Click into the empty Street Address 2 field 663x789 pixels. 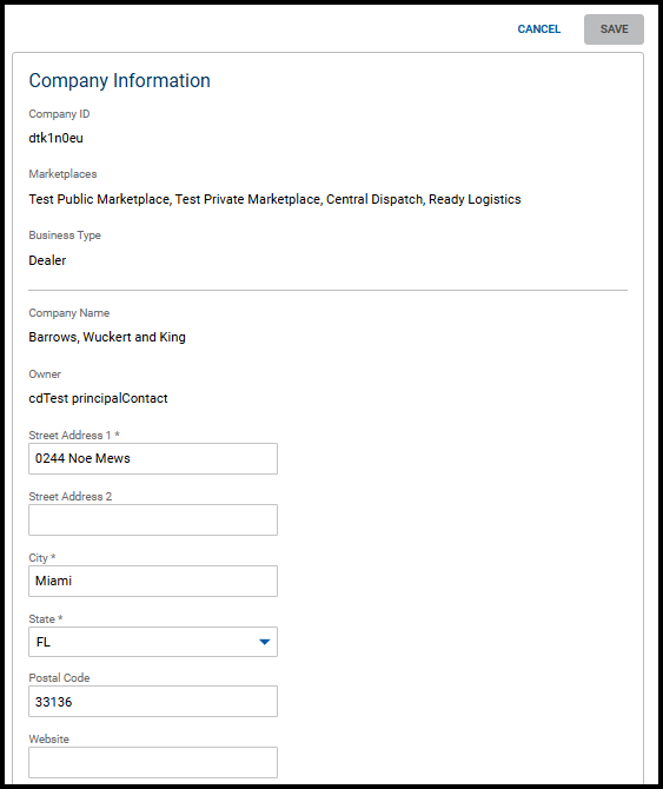coord(153,520)
